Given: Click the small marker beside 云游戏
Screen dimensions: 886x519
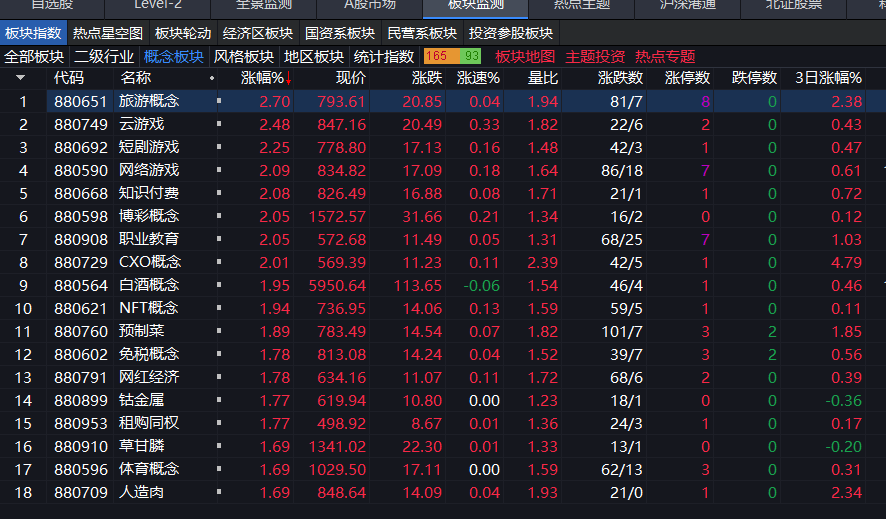Looking at the screenshot, I should pos(219,124).
